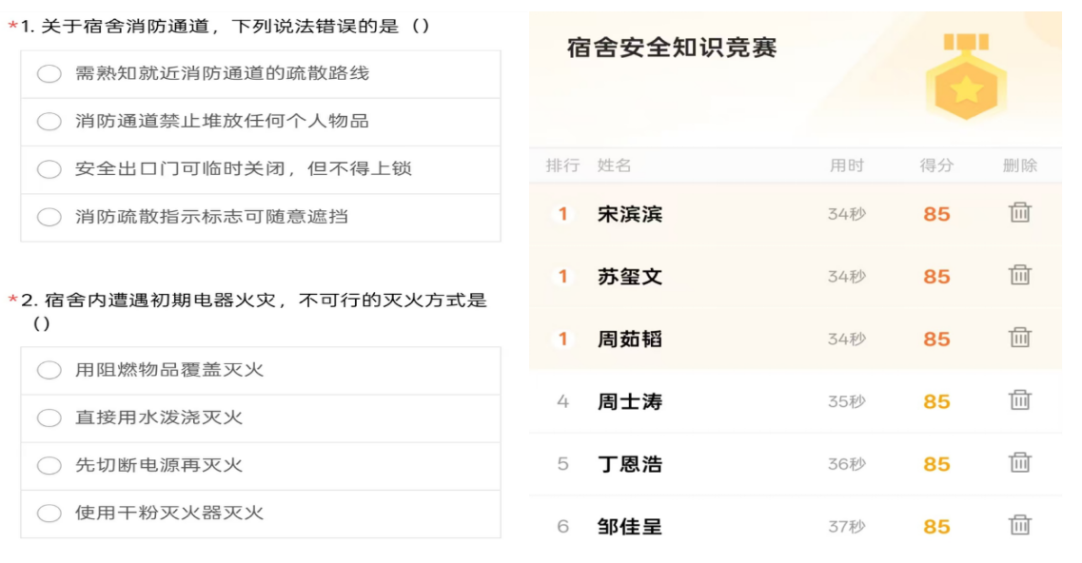1082x563 pixels.
Task: Click the gold medal badge icon
Action: click(x=966, y=77)
